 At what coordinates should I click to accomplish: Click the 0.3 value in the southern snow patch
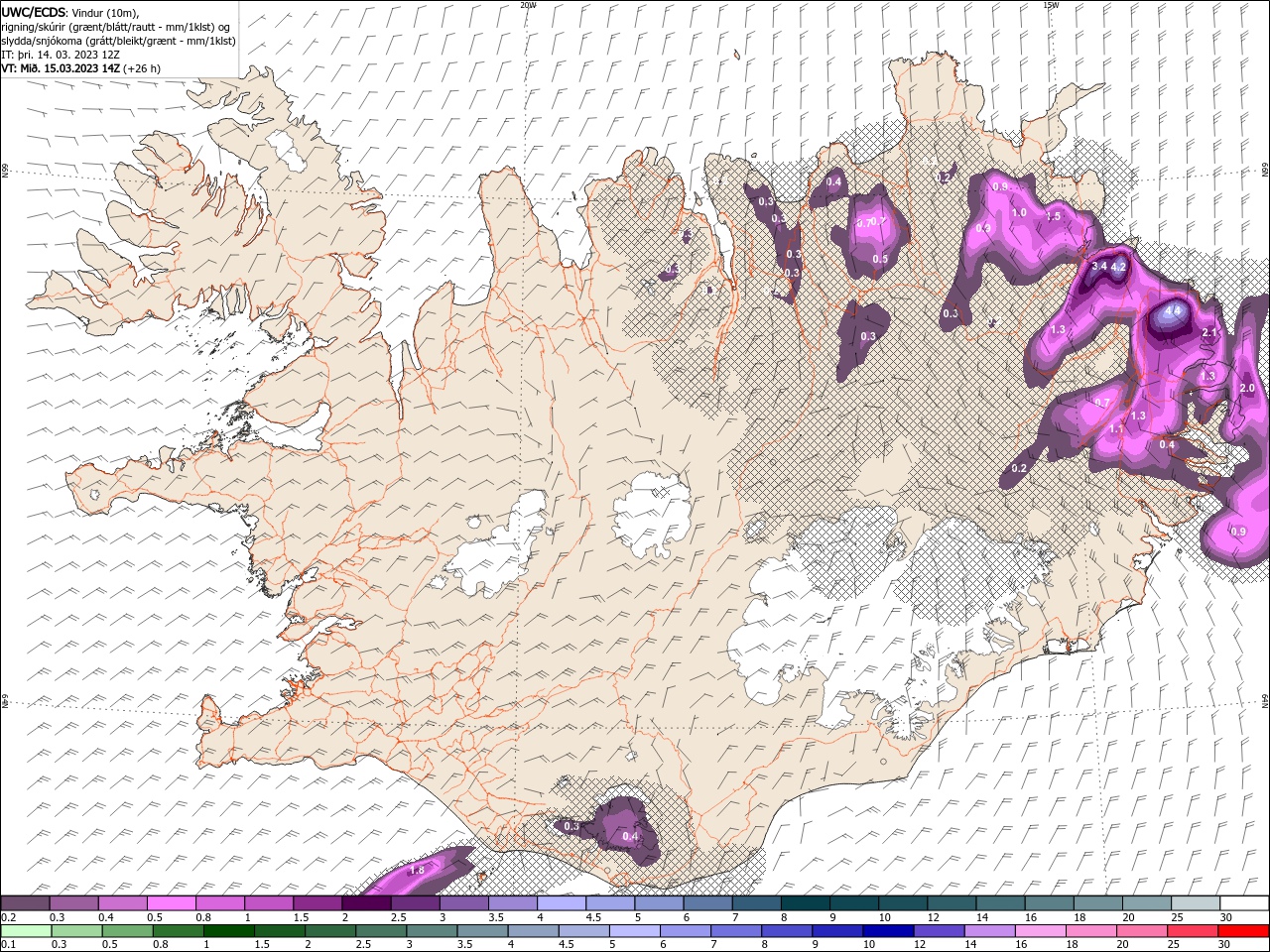coord(571,826)
